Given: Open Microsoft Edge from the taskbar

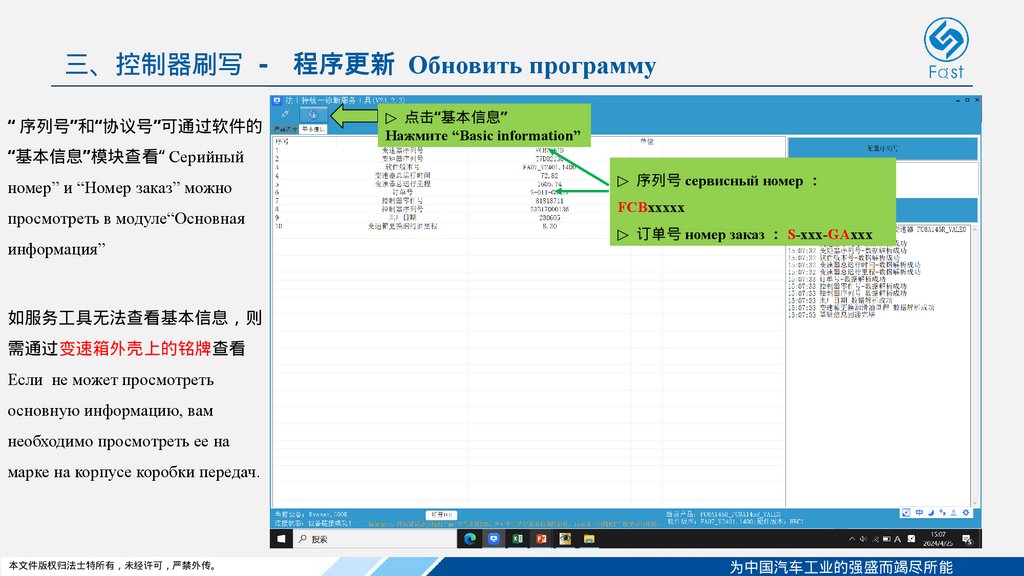Looking at the screenshot, I should coord(470,539).
